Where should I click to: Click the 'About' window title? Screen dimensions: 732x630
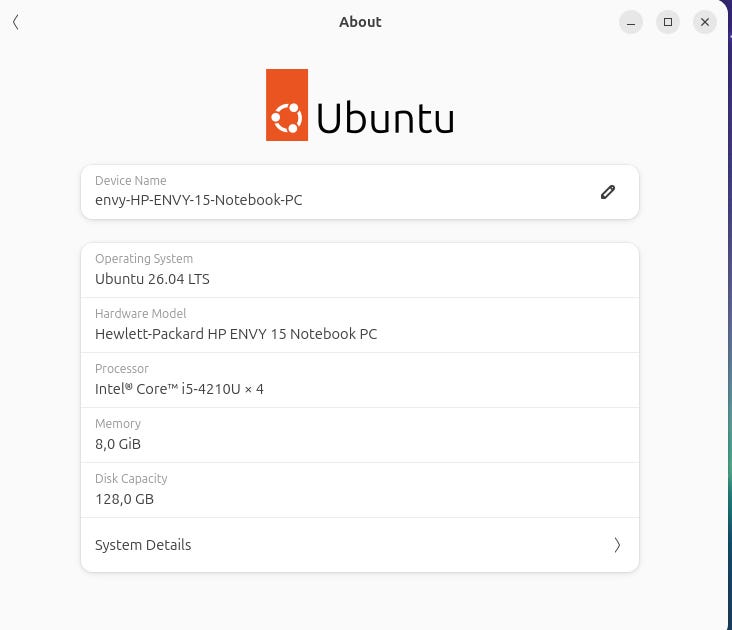[x=360, y=22]
